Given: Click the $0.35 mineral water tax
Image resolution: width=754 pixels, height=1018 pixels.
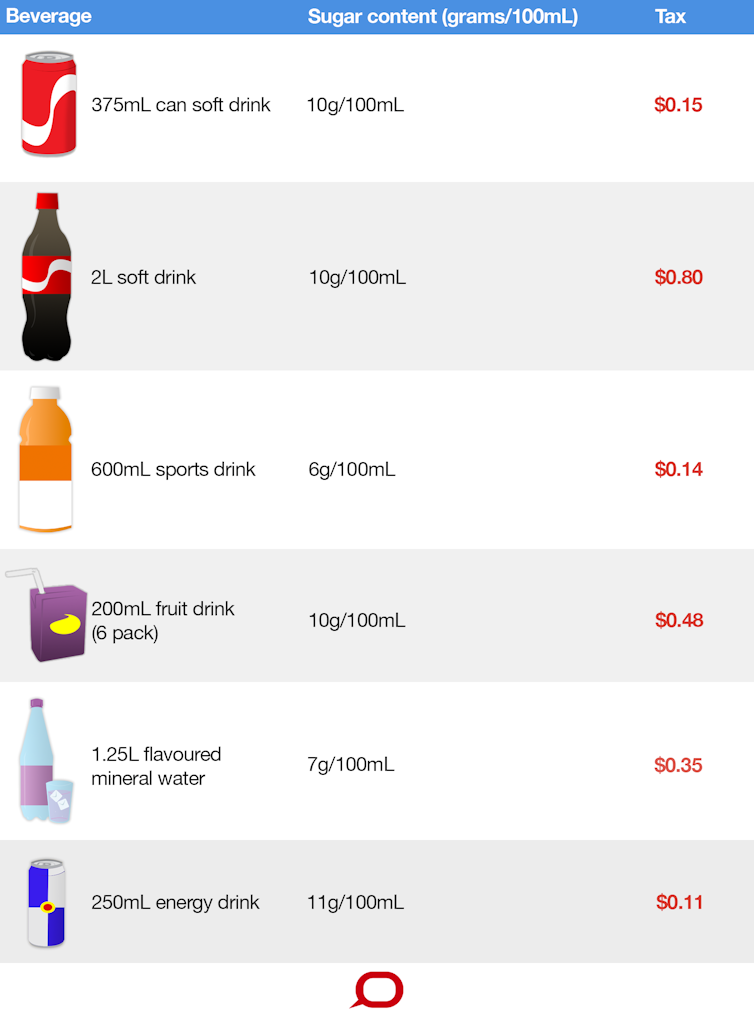Looking at the screenshot, I should tap(678, 765).
